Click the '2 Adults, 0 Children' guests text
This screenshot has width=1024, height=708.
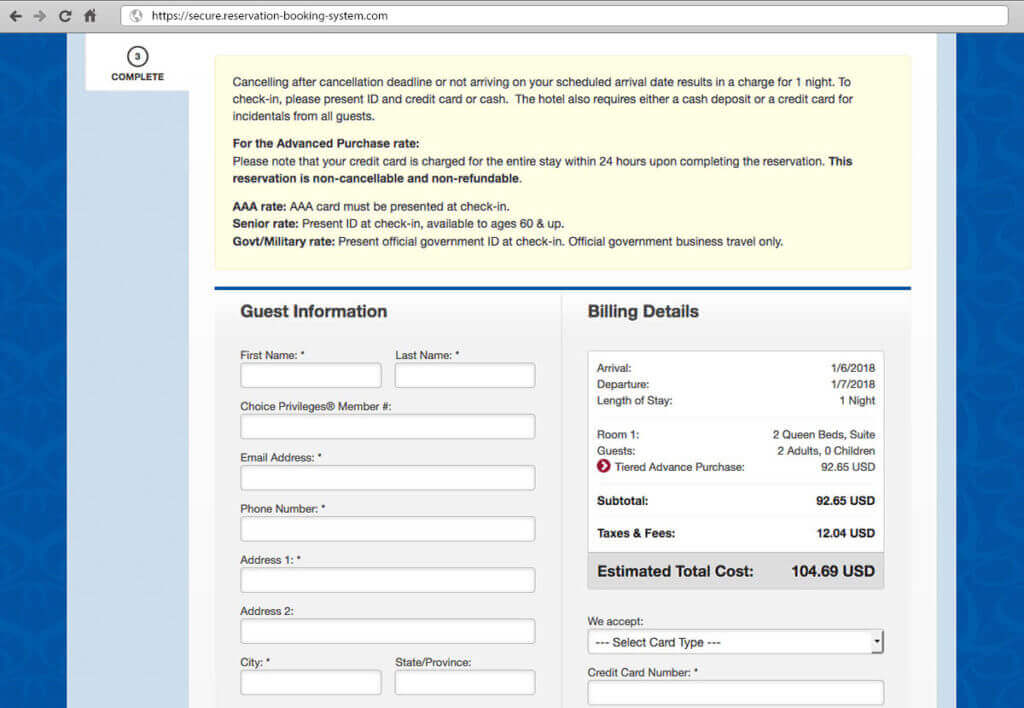coord(825,451)
